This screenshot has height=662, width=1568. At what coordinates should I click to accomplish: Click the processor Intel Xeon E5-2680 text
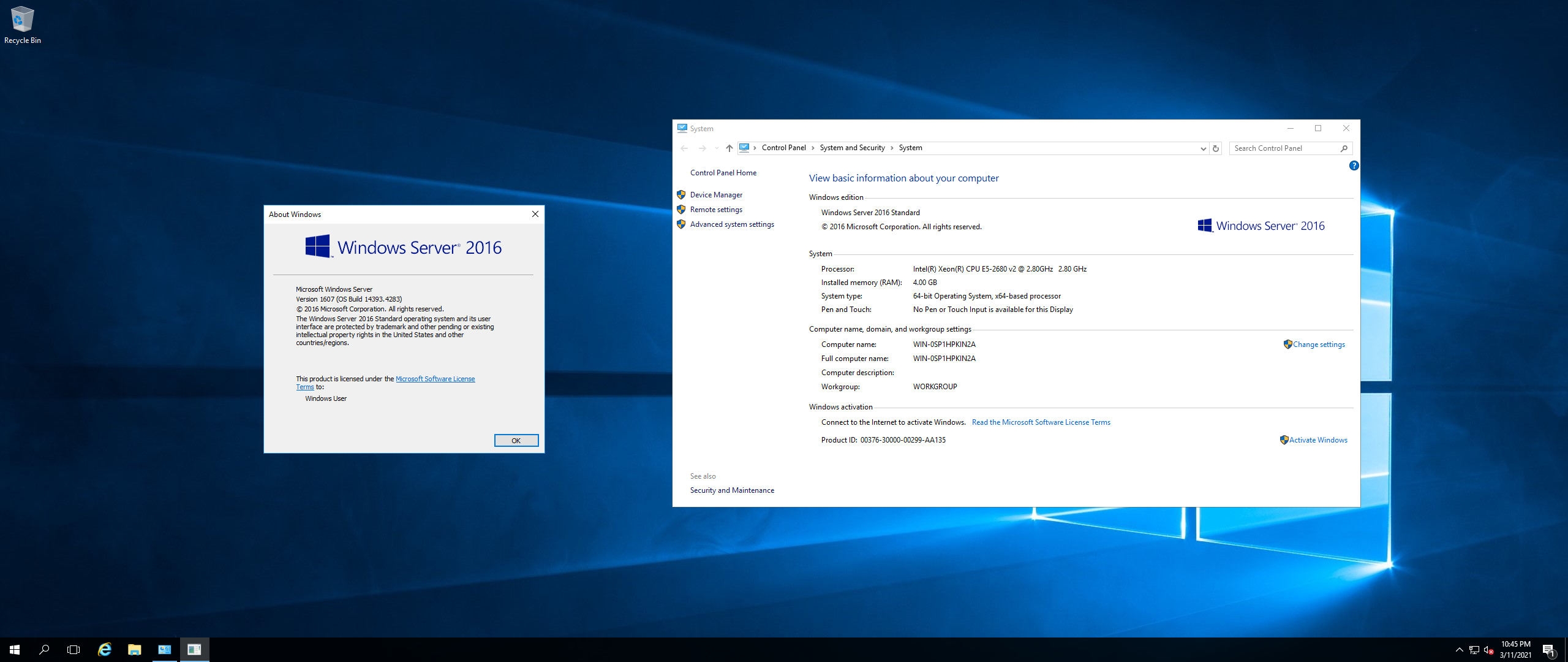click(1000, 269)
